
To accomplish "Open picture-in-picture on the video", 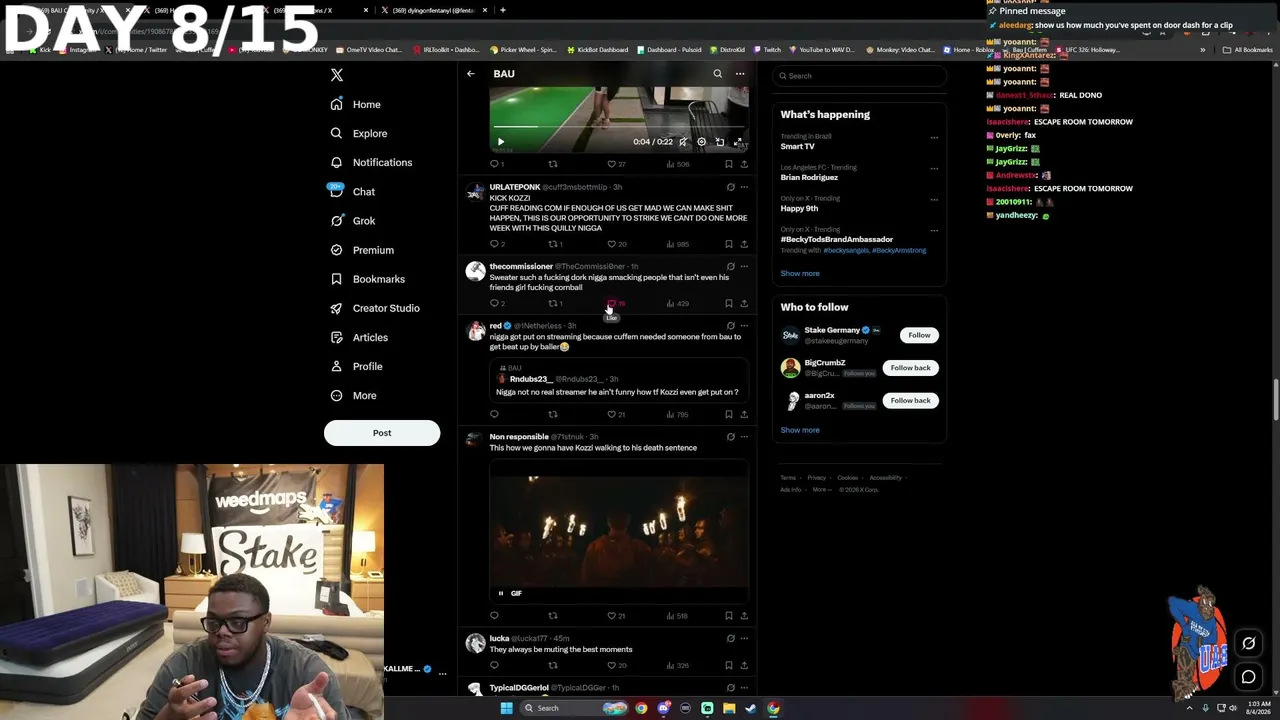I will (720, 142).
